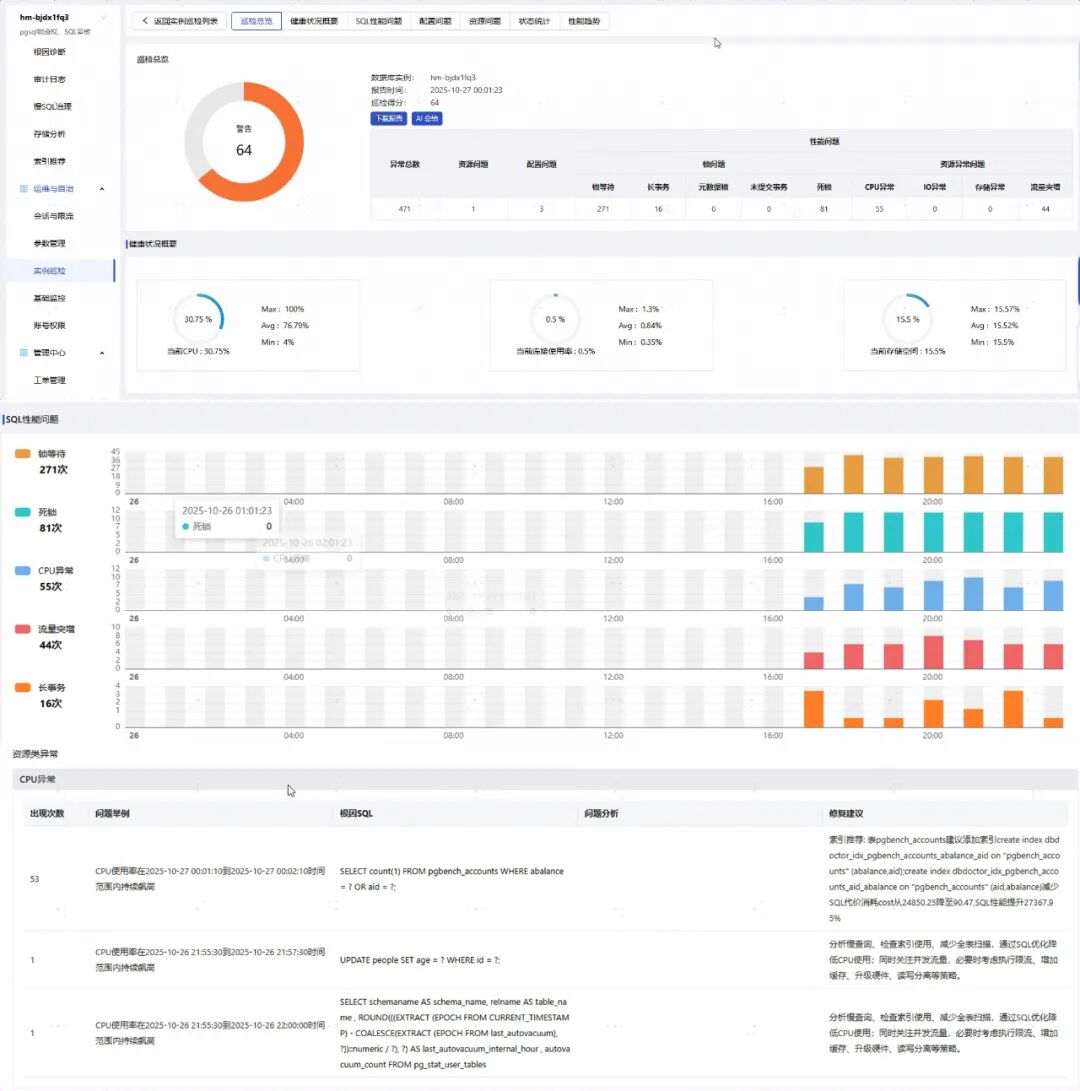Toggle the 锁等待 yellow legend swatch

(22, 454)
